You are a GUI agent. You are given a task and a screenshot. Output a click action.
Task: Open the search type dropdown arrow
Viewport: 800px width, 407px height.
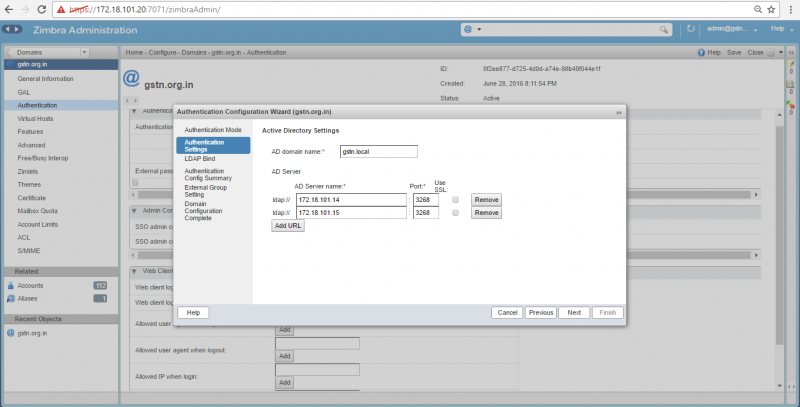point(479,30)
